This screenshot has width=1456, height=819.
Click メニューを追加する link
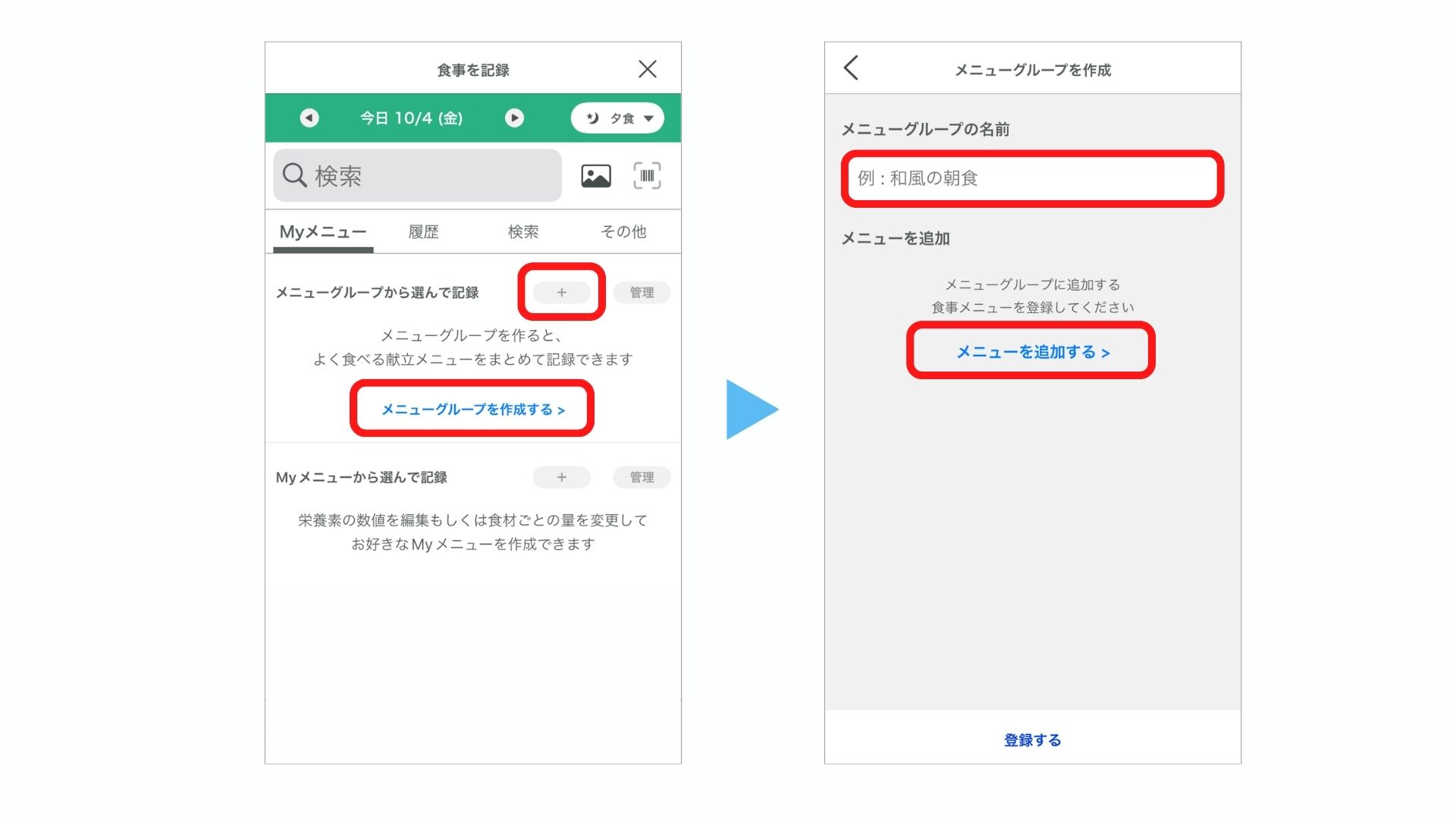[1032, 352]
